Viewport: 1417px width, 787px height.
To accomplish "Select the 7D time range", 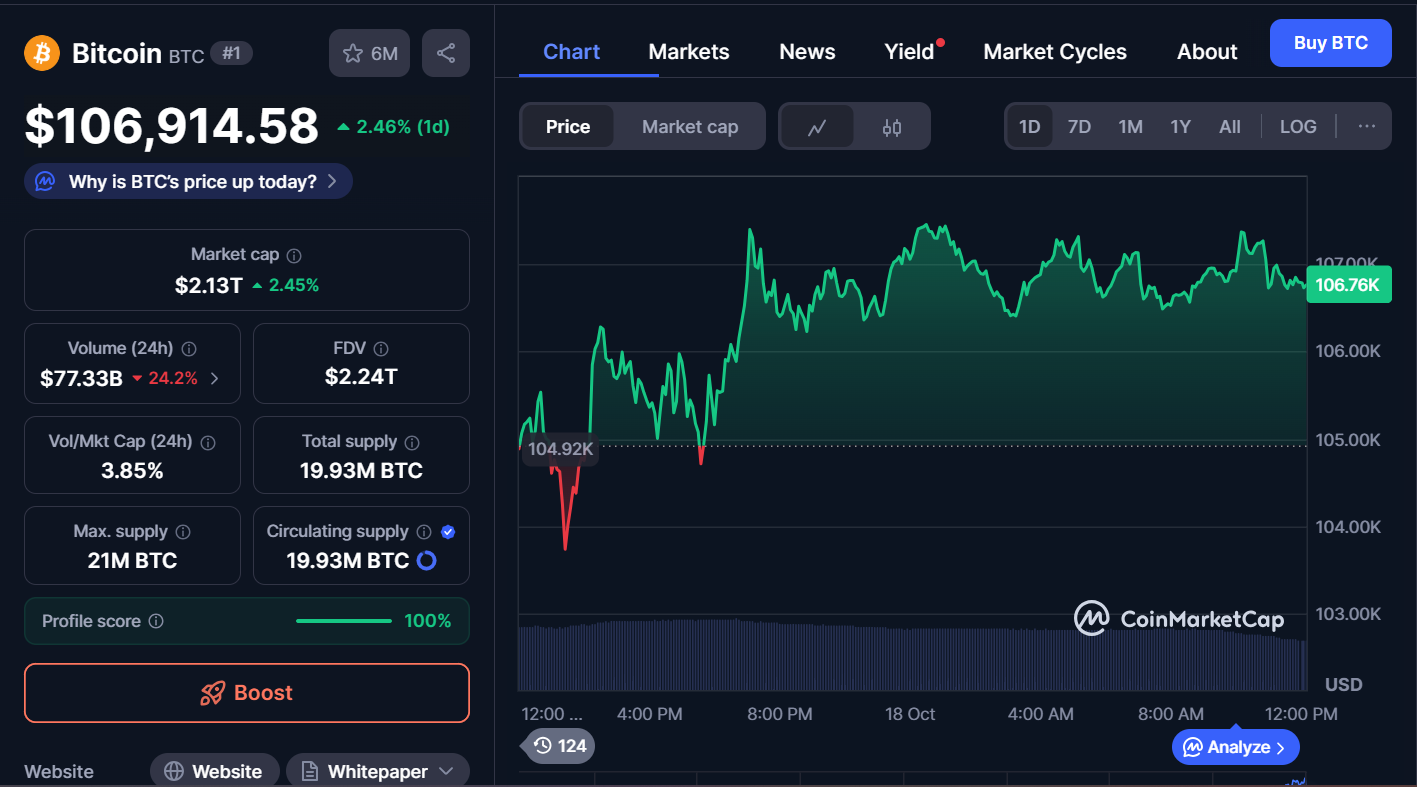I will pyautogui.click(x=1079, y=127).
